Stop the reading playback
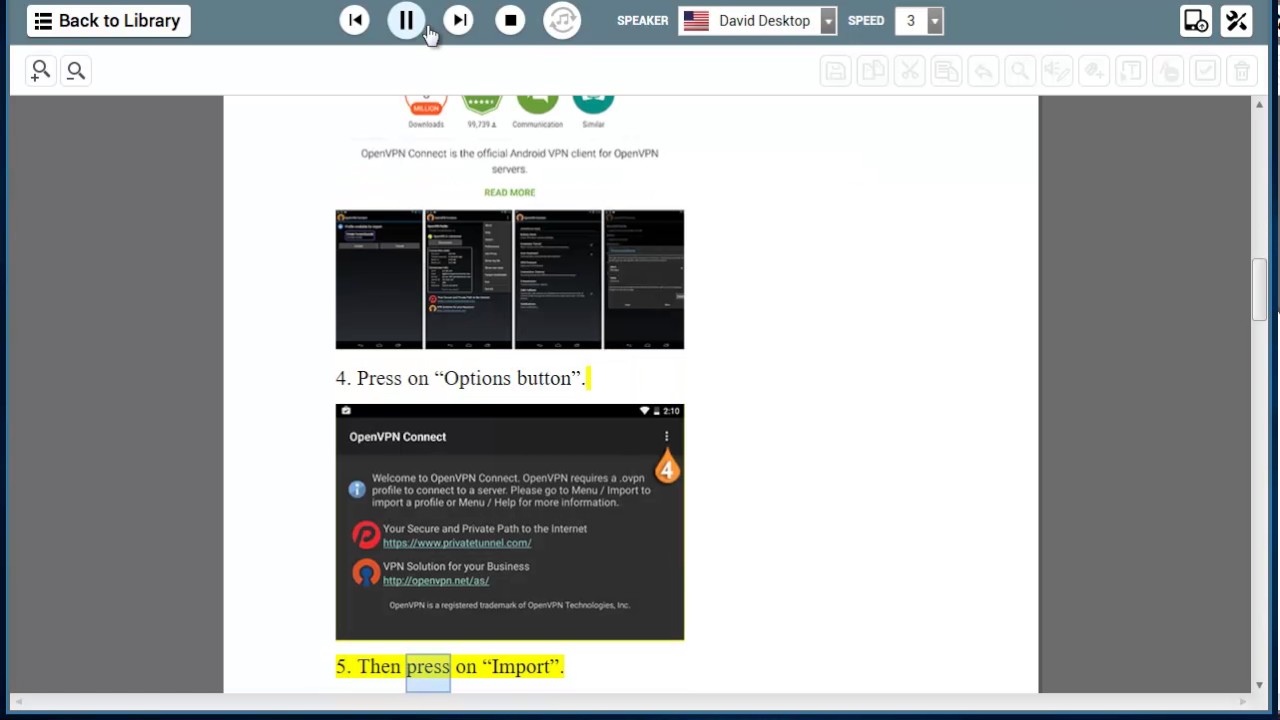 click(510, 20)
